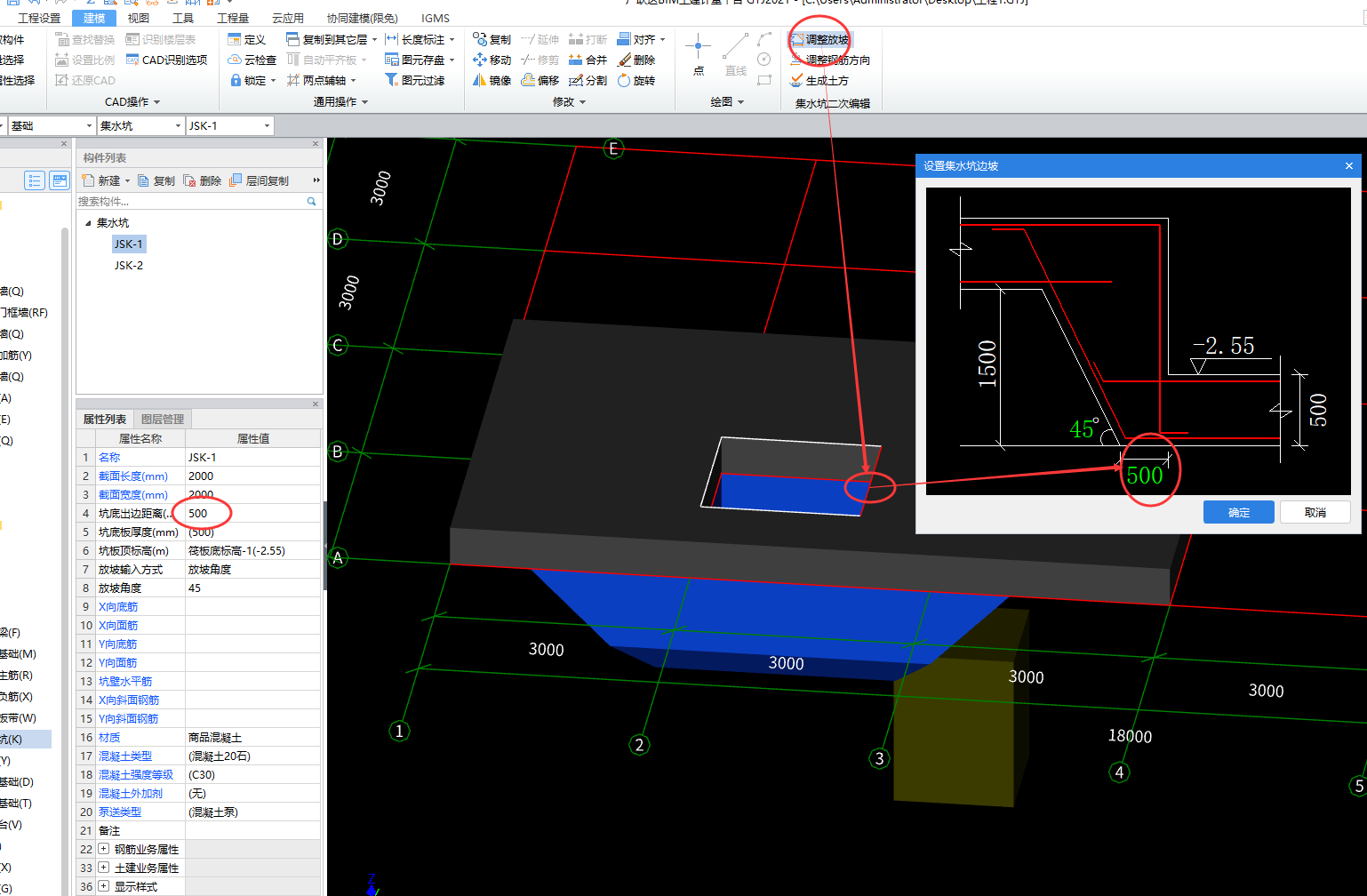1367x896 pixels.
Task: Click 删除 in component list toolbar
Action: pyautogui.click(x=203, y=180)
